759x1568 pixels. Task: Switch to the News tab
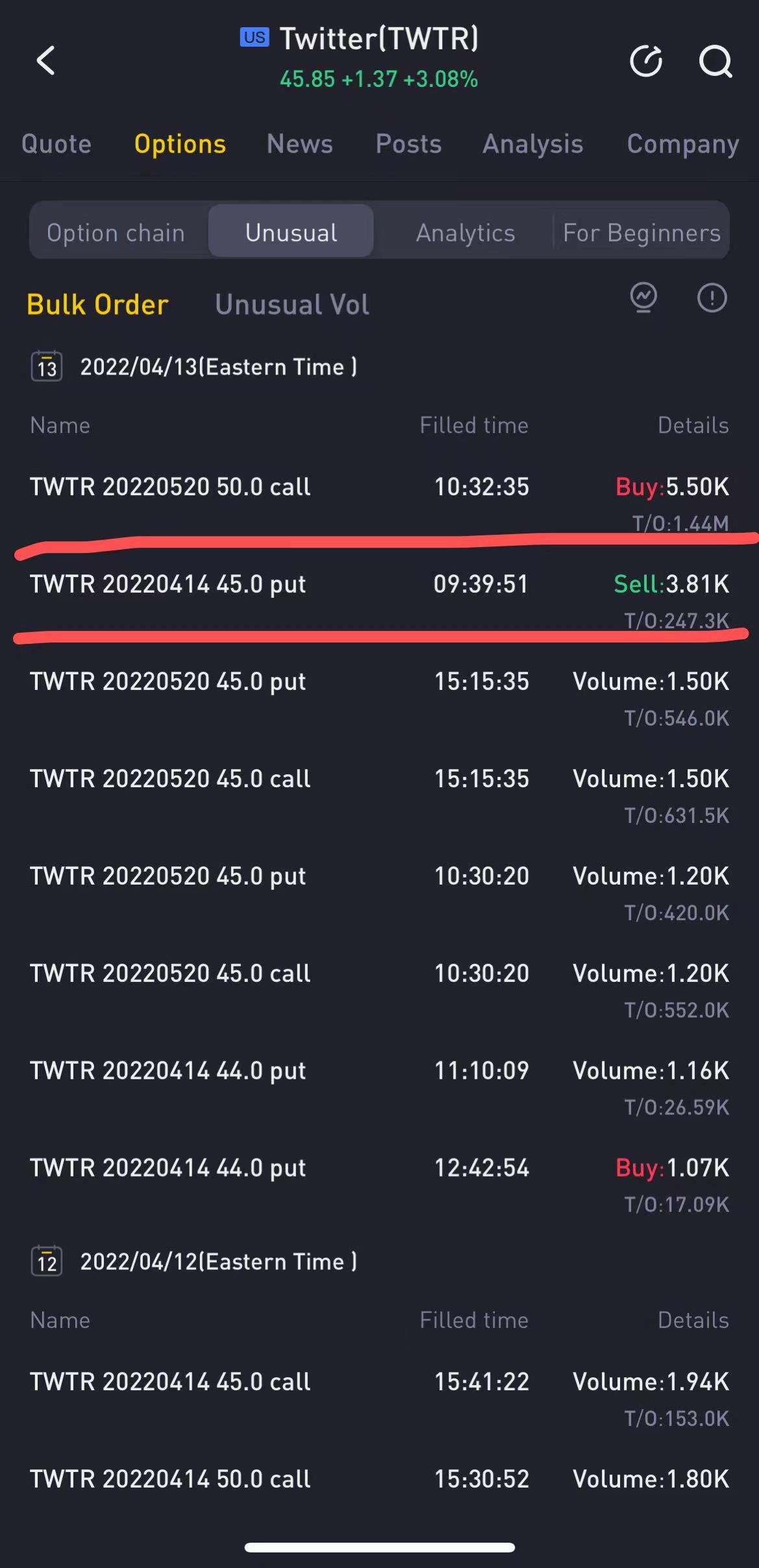[300, 144]
